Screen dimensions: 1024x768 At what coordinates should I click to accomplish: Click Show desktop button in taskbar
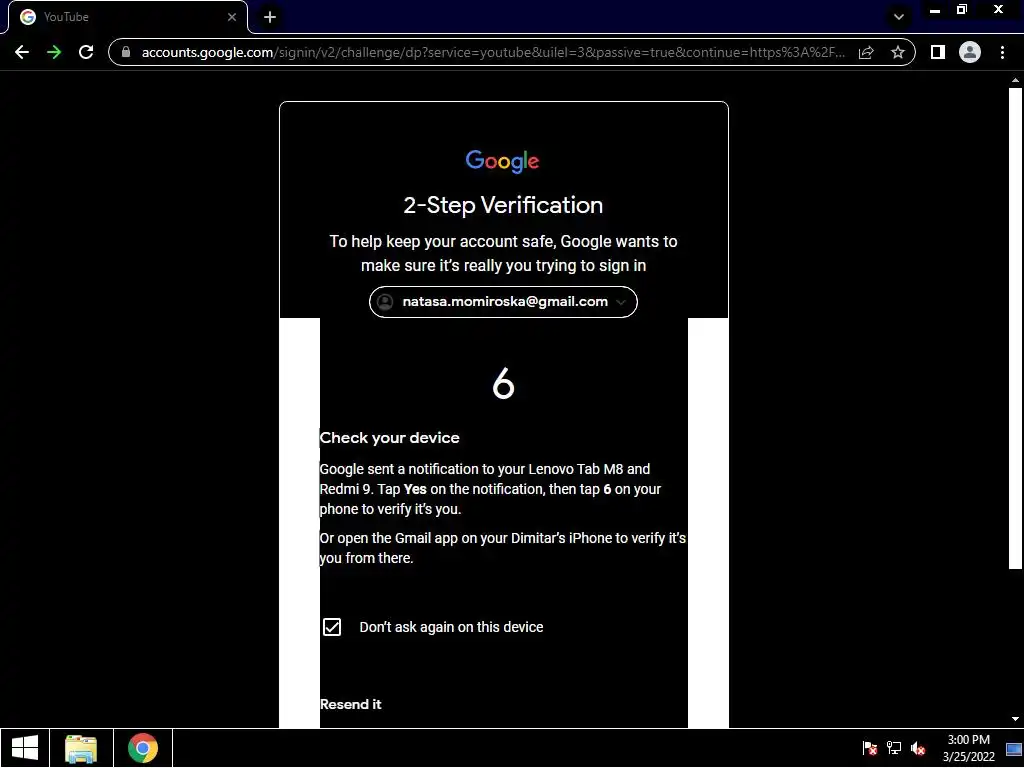(x=1014, y=748)
